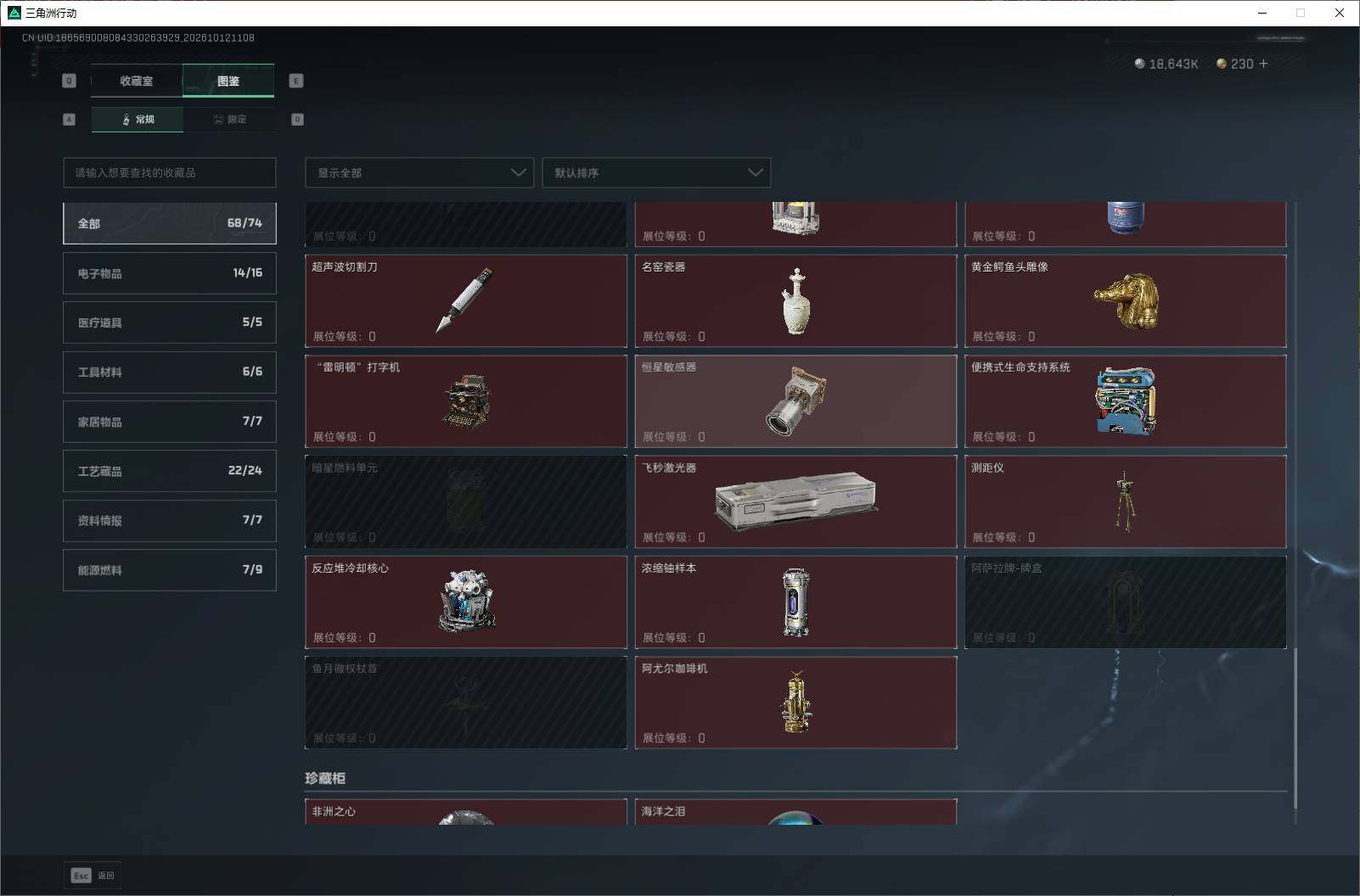Select the locked 阿萨拉牌-牌盒 card

tap(1126, 602)
